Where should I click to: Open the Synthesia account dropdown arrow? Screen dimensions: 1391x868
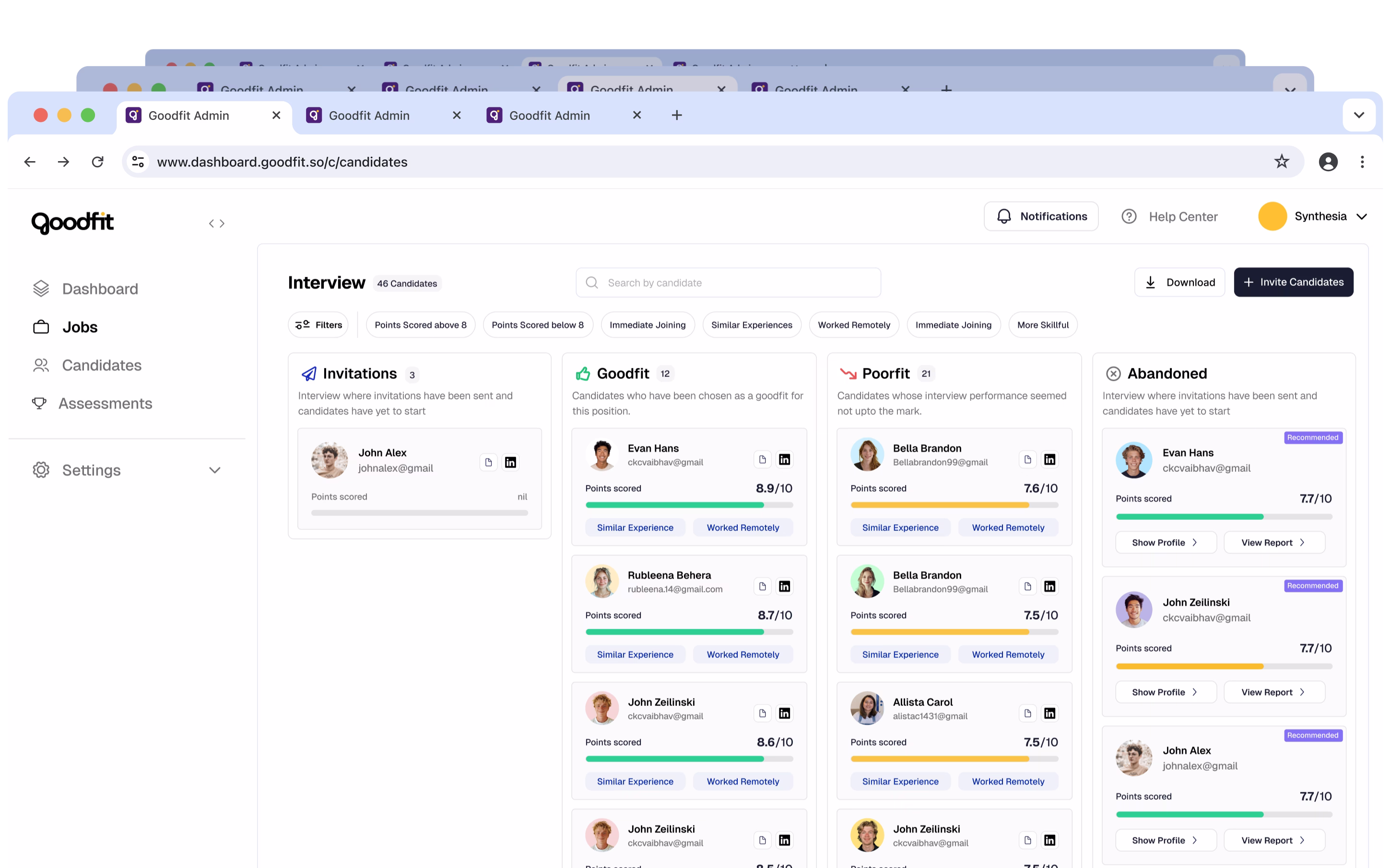pyautogui.click(x=1361, y=216)
